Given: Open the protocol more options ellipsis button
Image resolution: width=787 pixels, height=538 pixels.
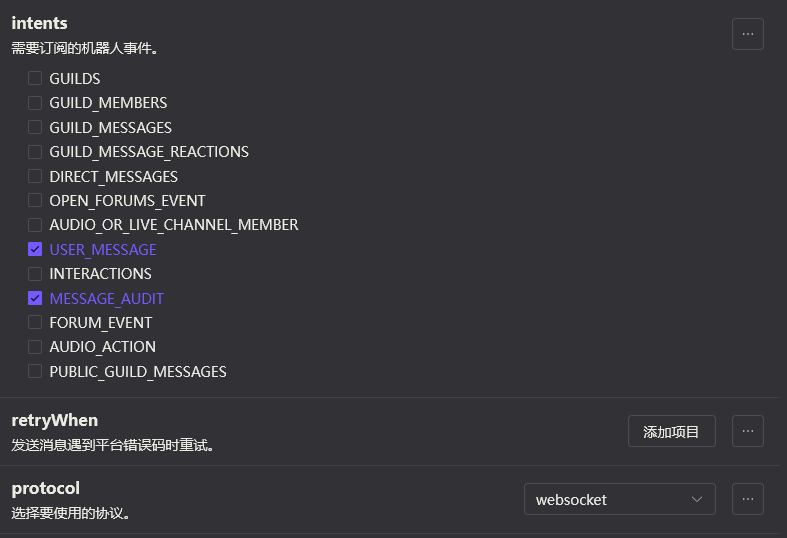Looking at the screenshot, I should coord(747,499).
